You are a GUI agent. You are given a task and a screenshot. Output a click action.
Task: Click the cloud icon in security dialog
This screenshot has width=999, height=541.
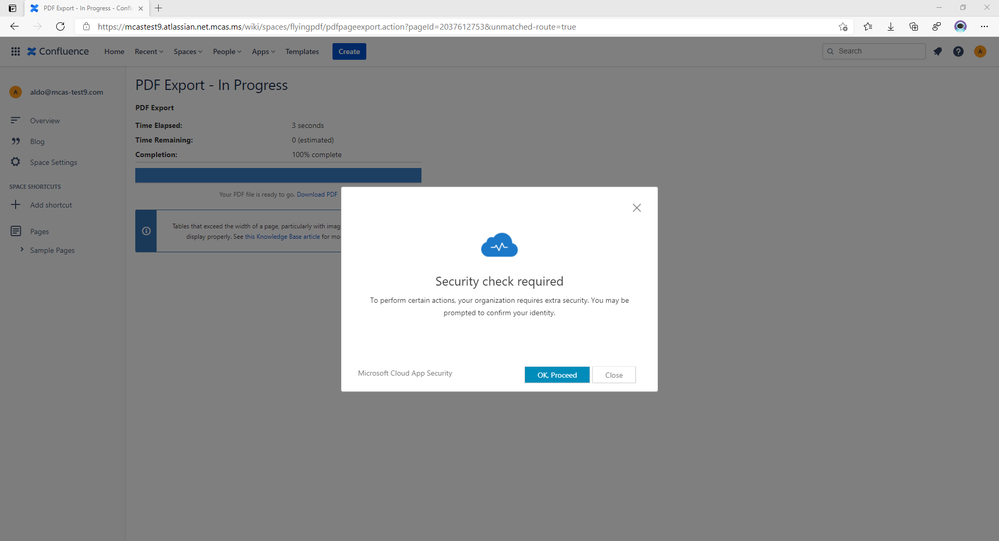tap(500, 245)
